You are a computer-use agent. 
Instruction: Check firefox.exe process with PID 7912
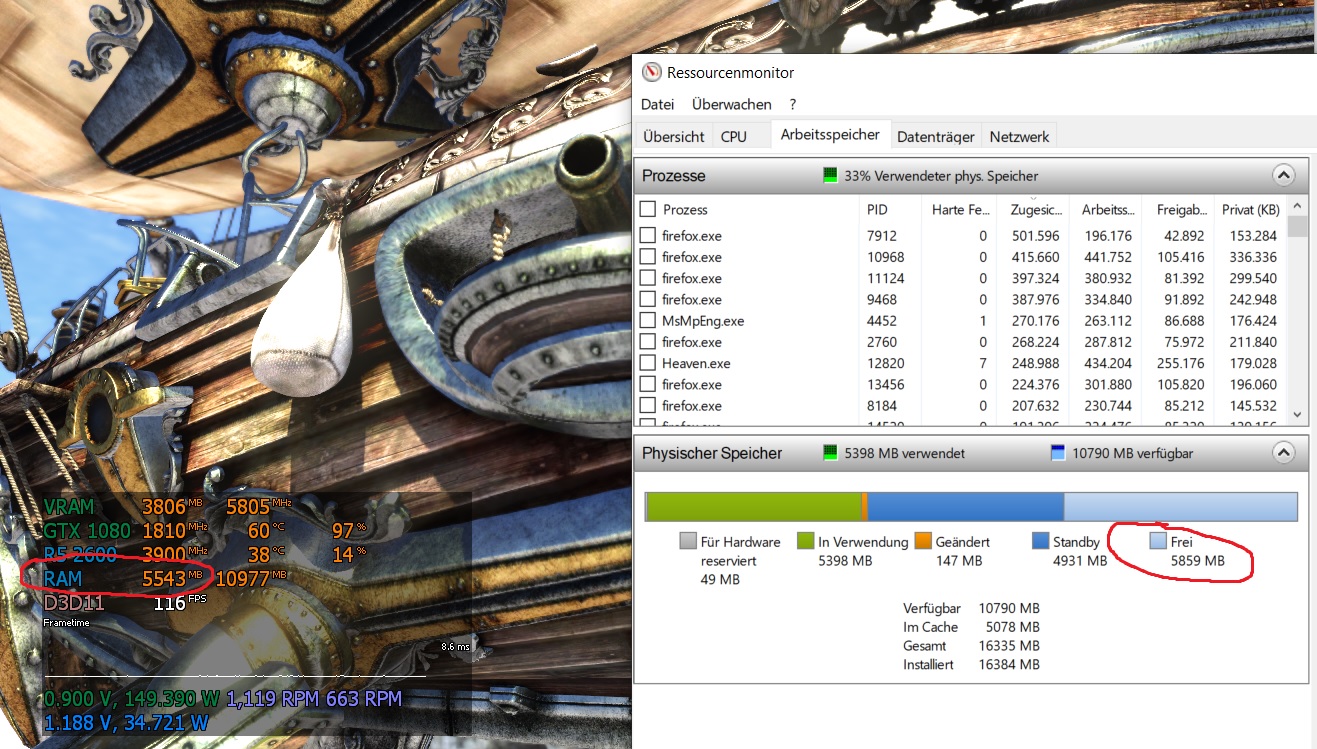[647, 236]
